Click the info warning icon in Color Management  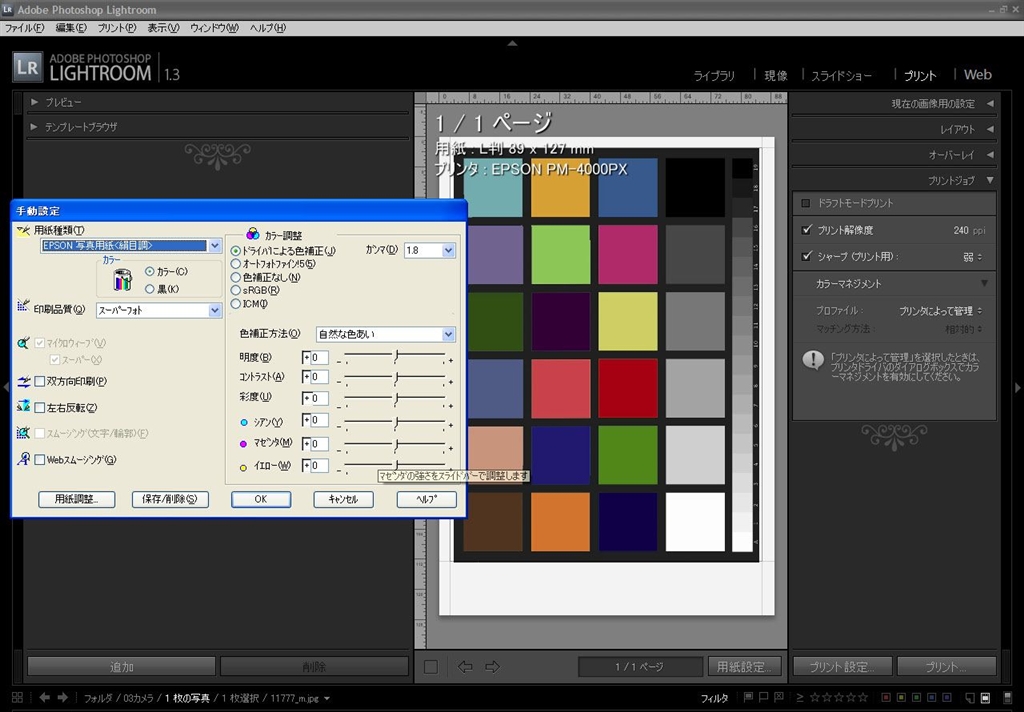[813, 361]
